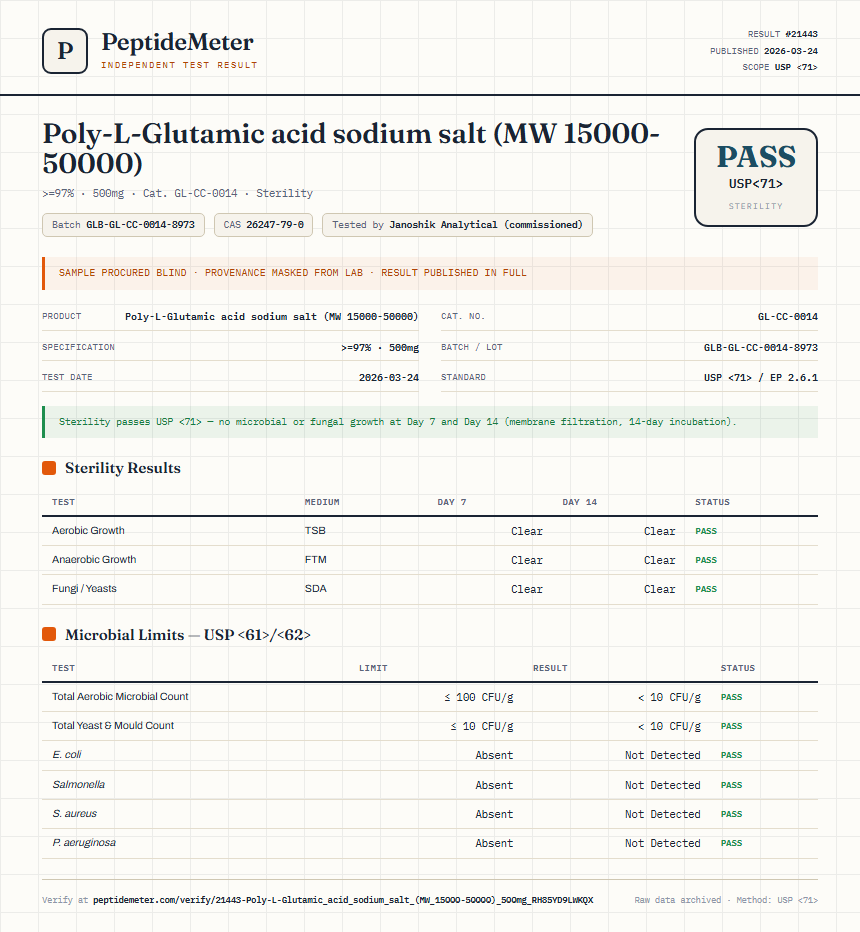860x932 pixels.
Task: Click the Microbial Limits — USP <61>/<62> heading
Action: click(188, 635)
